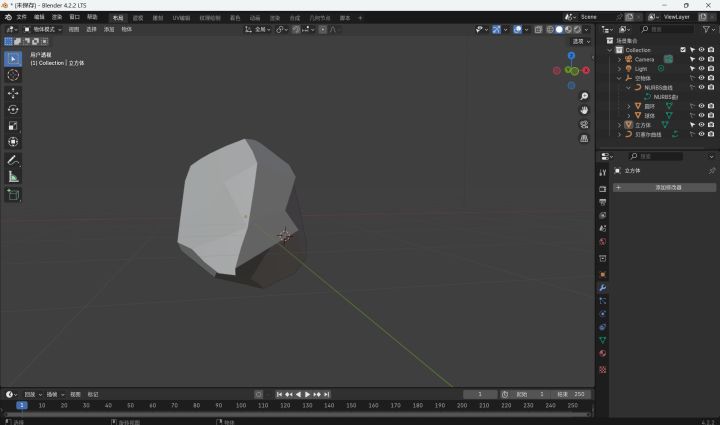Toggle Light visibility eye icon
This screenshot has width=720, height=425.
pos(700,68)
